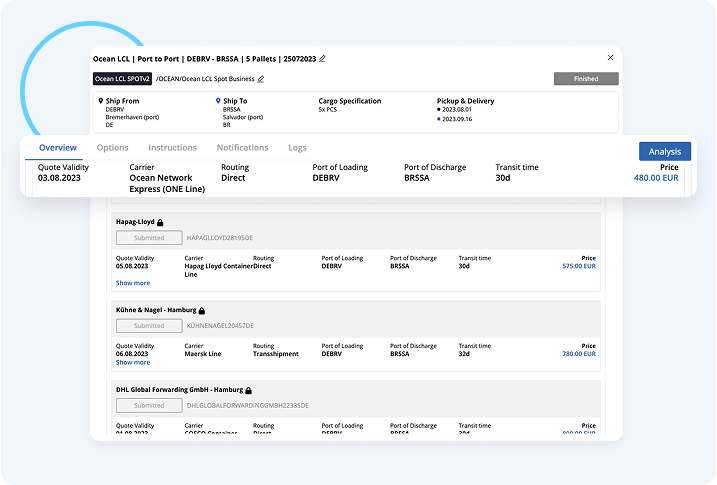Click Submitted button in Hapag-Lloyd card
The width and height of the screenshot is (717, 485).
[149, 238]
